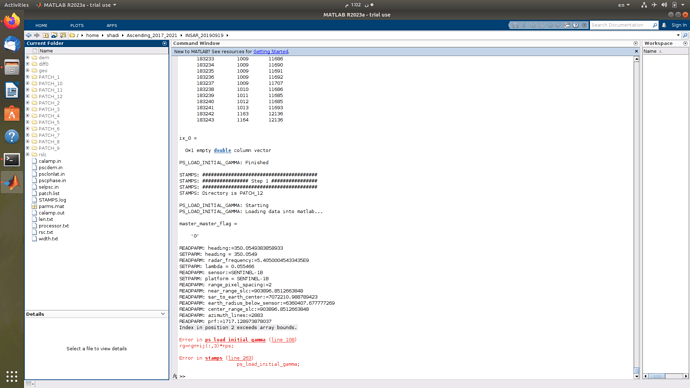Click Sign In button
Screen dimensions: 690x388
click(679, 25)
